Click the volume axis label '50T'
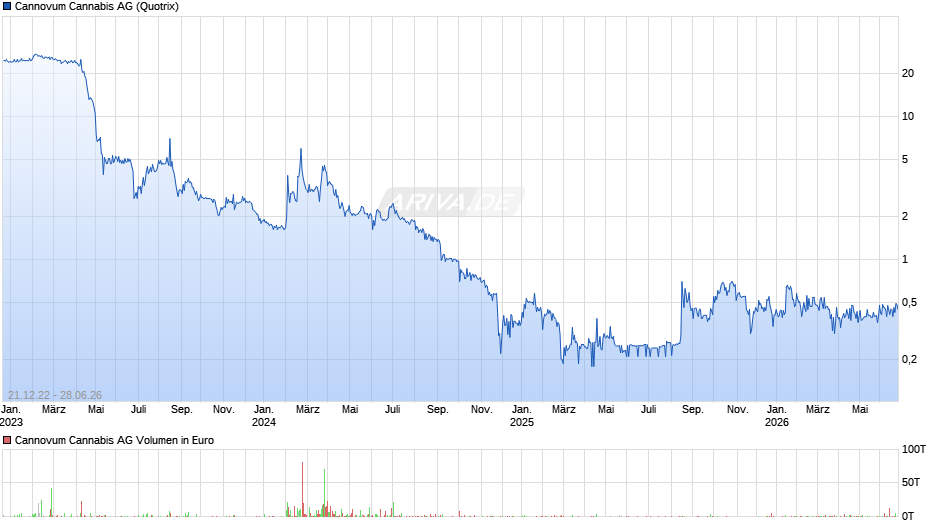940x526 pixels. click(911, 482)
